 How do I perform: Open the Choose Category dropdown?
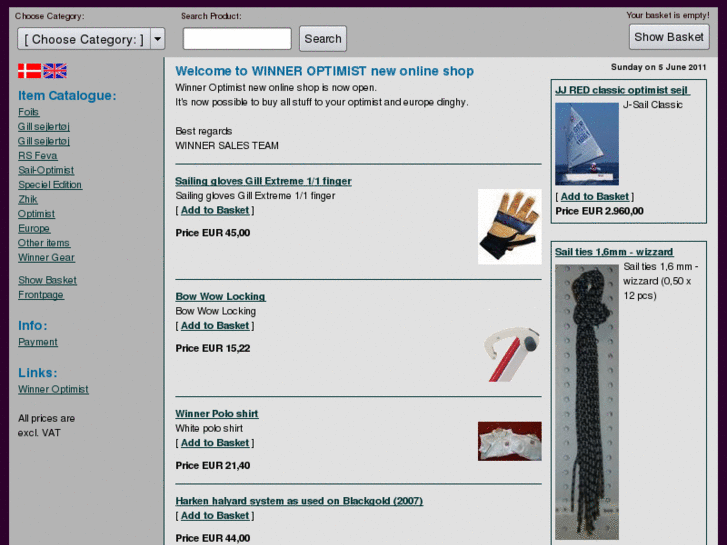(x=91, y=39)
